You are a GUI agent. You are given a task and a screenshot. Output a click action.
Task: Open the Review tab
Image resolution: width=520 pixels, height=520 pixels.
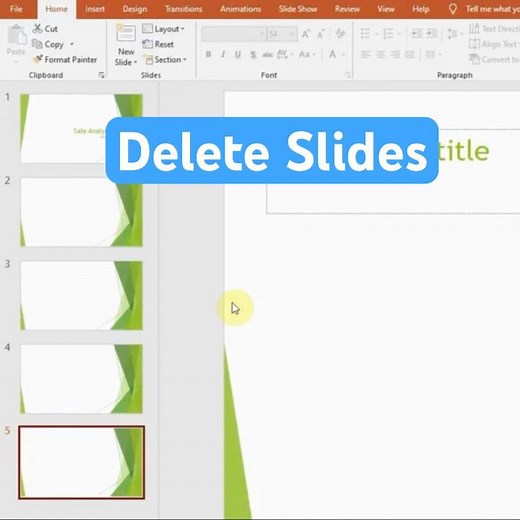[347, 9]
